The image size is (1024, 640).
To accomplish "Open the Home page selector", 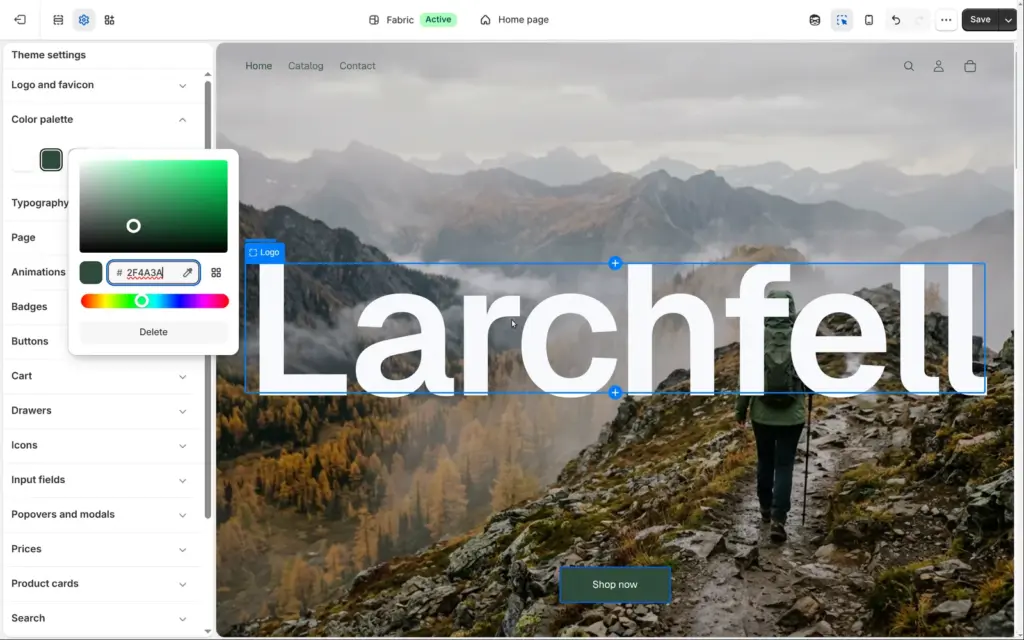I will (x=514, y=20).
